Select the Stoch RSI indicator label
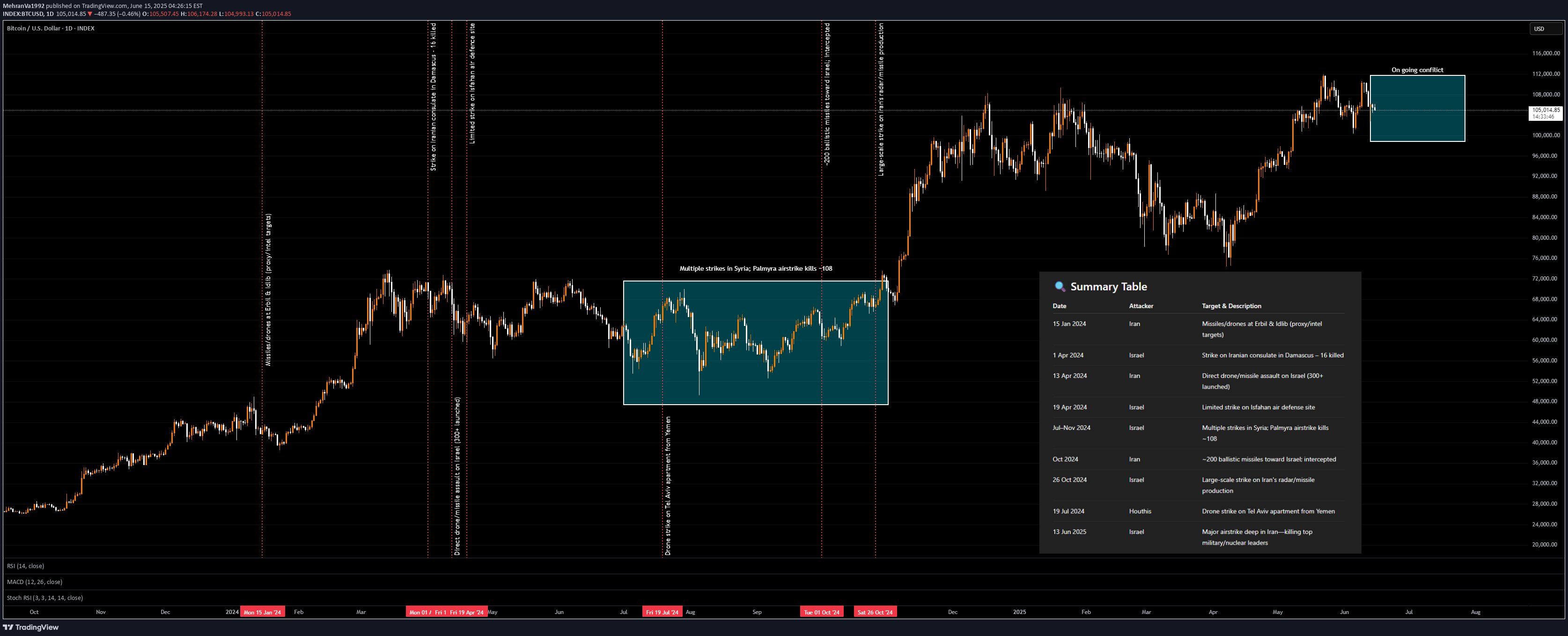Screen dimensions: 1568x636 [x=45, y=598]
